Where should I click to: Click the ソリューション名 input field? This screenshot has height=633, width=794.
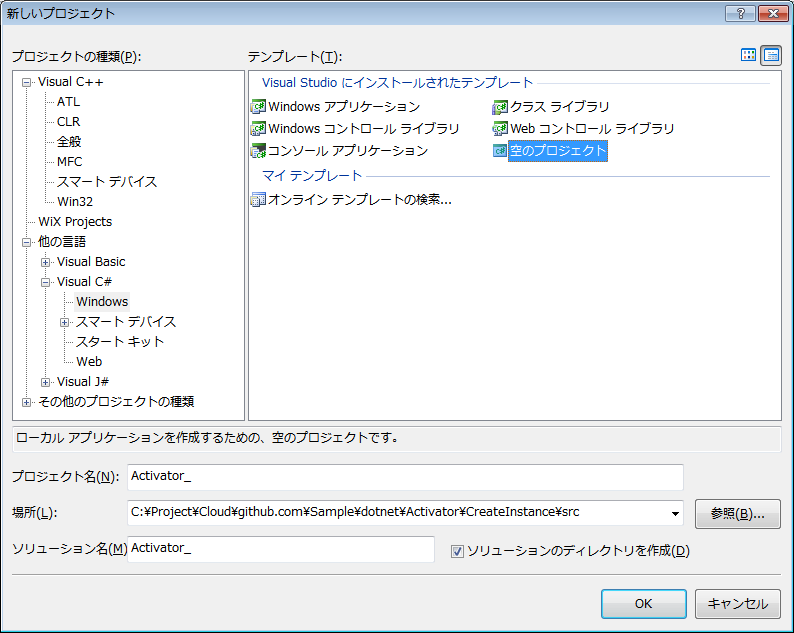click(281, 549)
